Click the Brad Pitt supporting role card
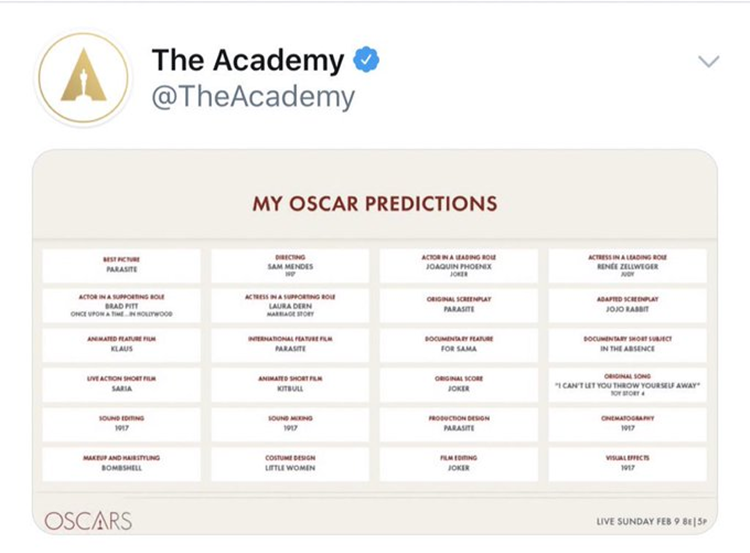 point(121,305)
